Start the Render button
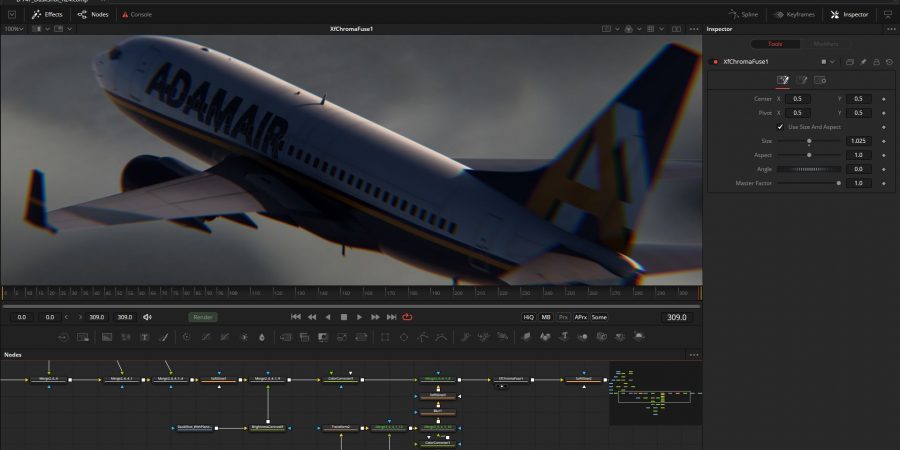 pyautogui.click(x=203, y=317)
